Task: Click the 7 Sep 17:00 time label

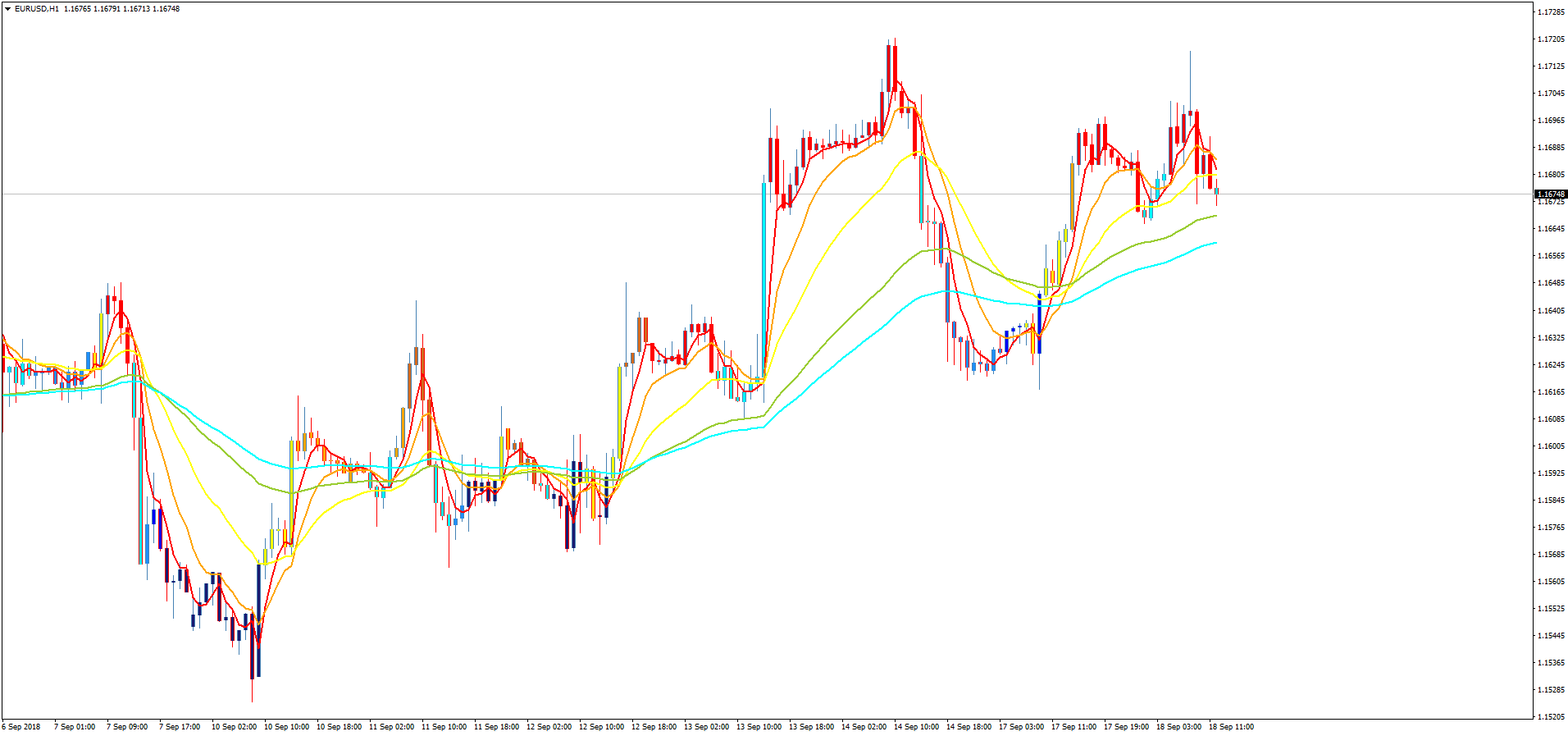Action: point(180,727)
